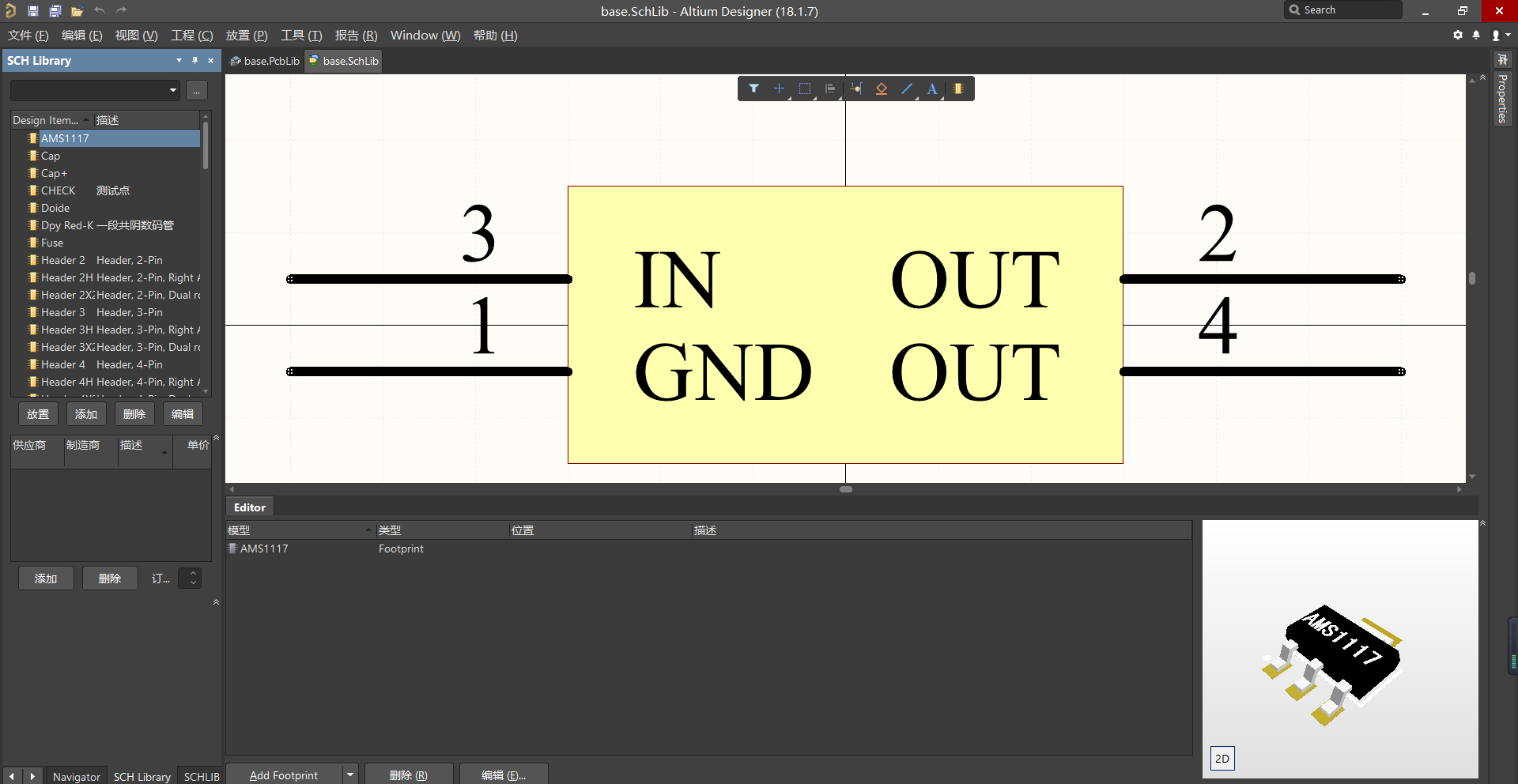
Task: Open the component filter dropdown
Action: click(172, 90)
